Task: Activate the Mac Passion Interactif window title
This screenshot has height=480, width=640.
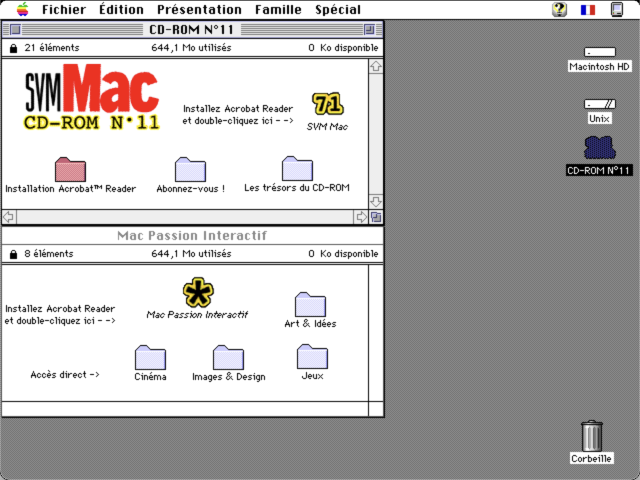Action: click(192, 236)
